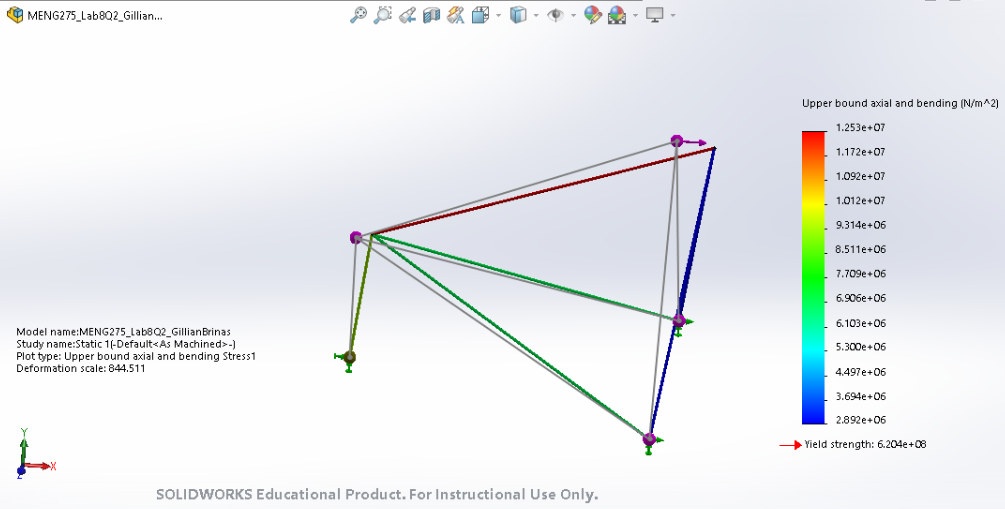
Task: Click the Edit Appearance color ball icon
Action: [x=592, y=15]
